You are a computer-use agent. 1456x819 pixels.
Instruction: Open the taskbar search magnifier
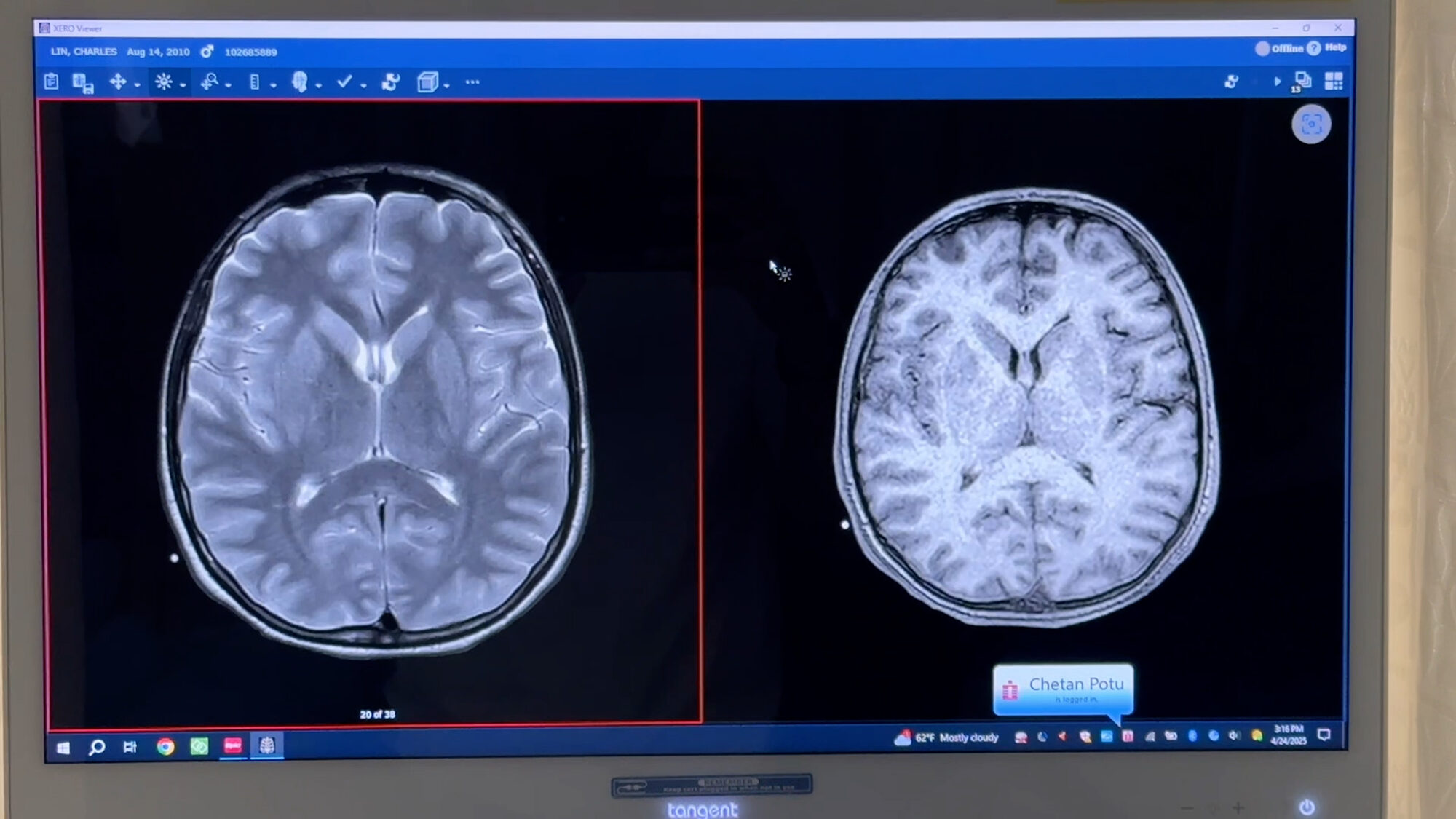pyautogui.click(x=96, y=748)
